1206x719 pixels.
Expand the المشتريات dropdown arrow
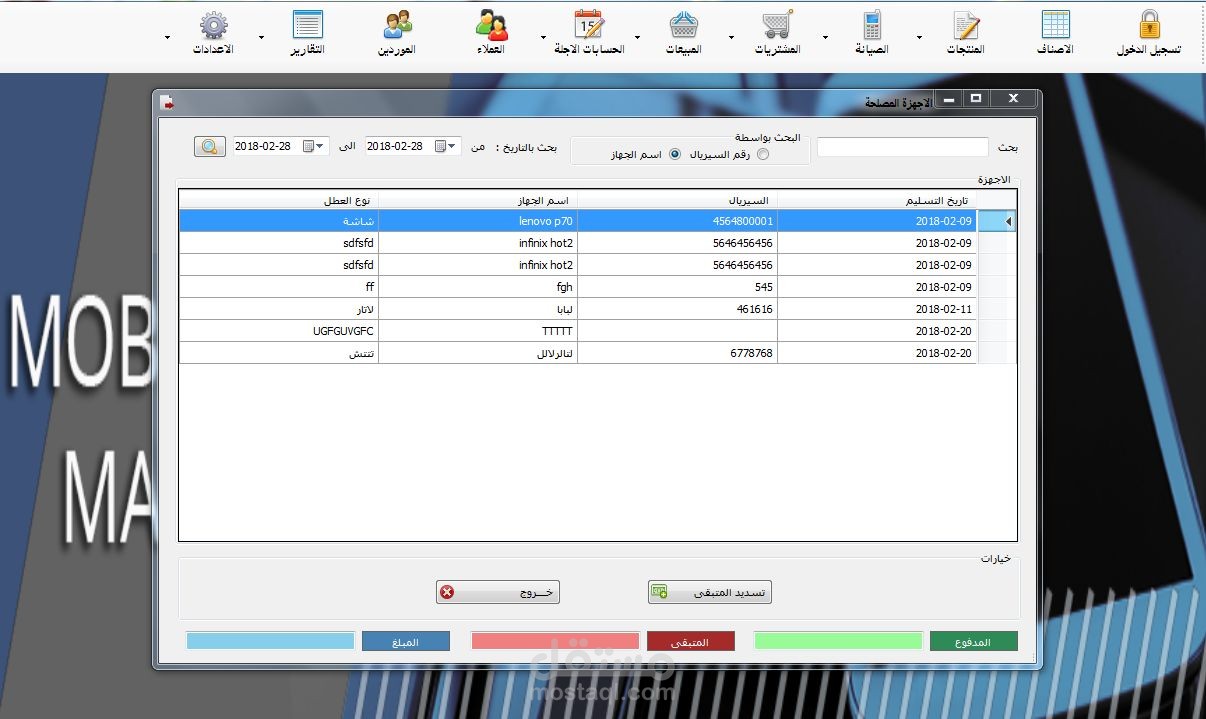731,37
